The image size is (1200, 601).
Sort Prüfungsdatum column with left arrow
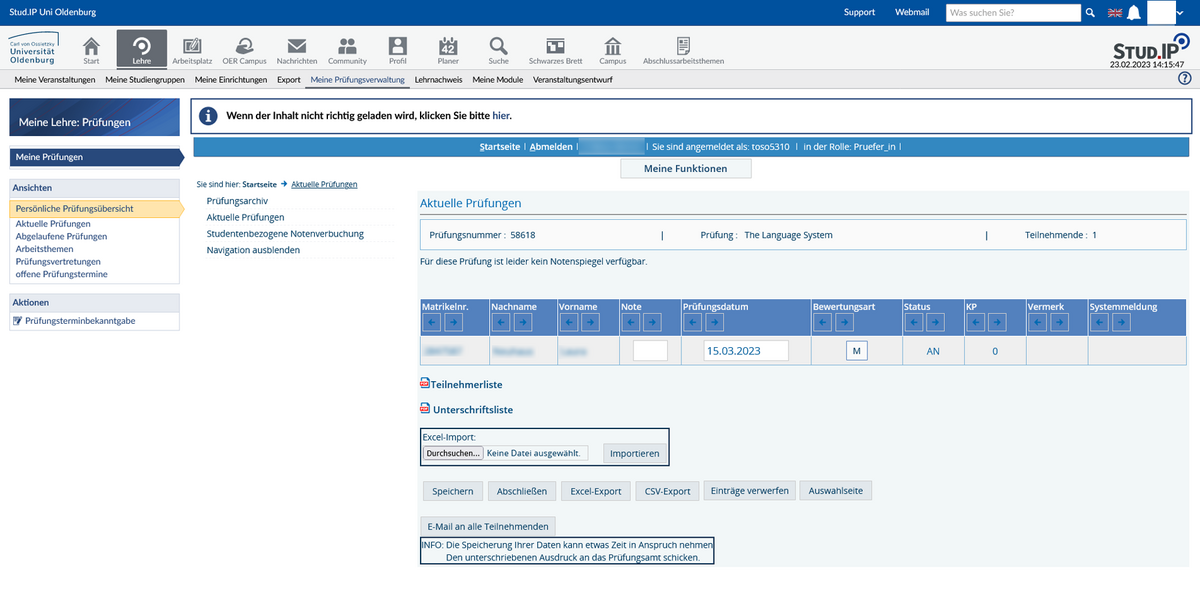coord(693,322)
